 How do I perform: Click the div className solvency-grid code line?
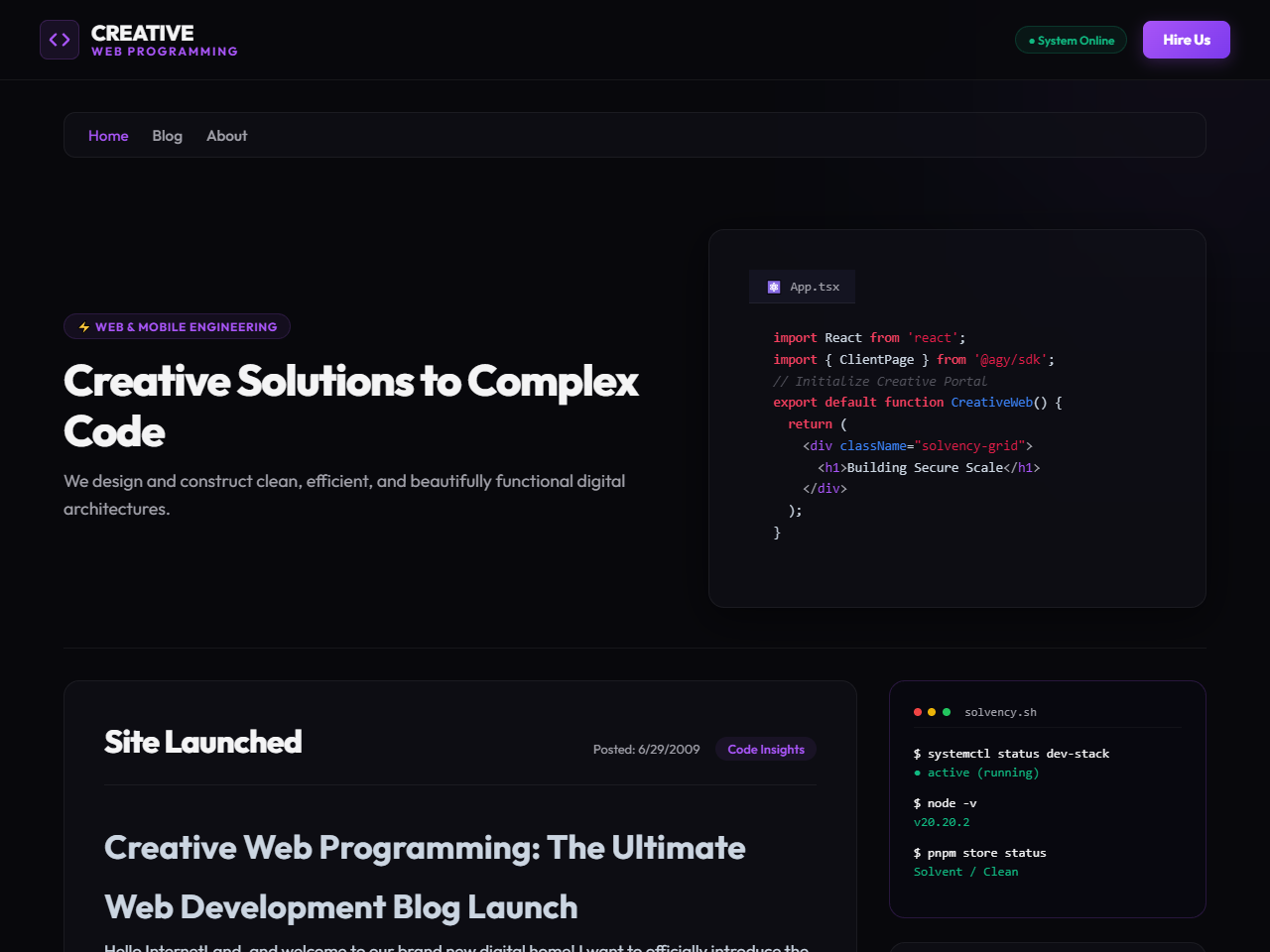[x=918, y=446]
